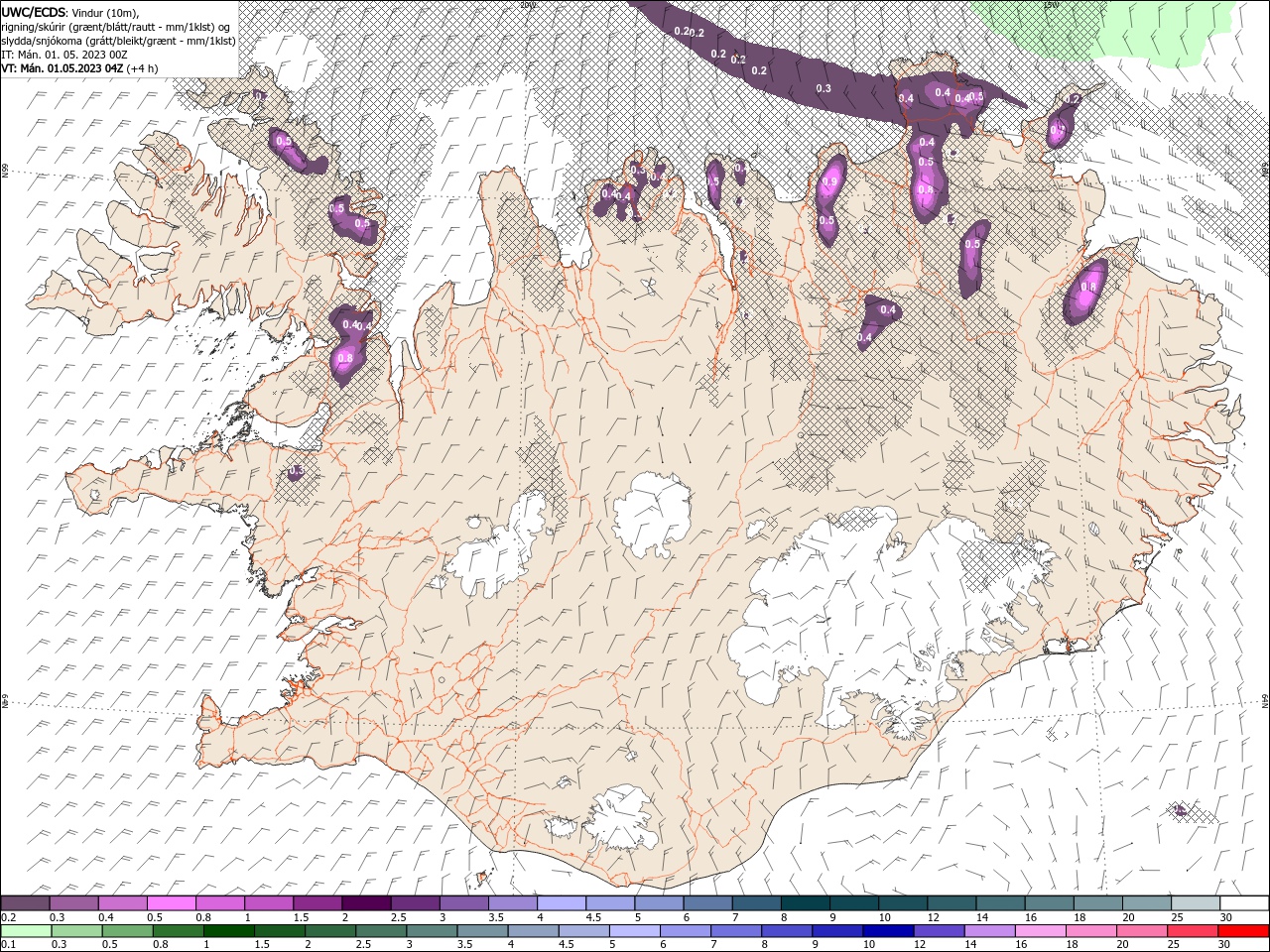The image size is (1270, 952).
Task: Click the UWC/ECDS title text
Action: (x=34, y=12)
